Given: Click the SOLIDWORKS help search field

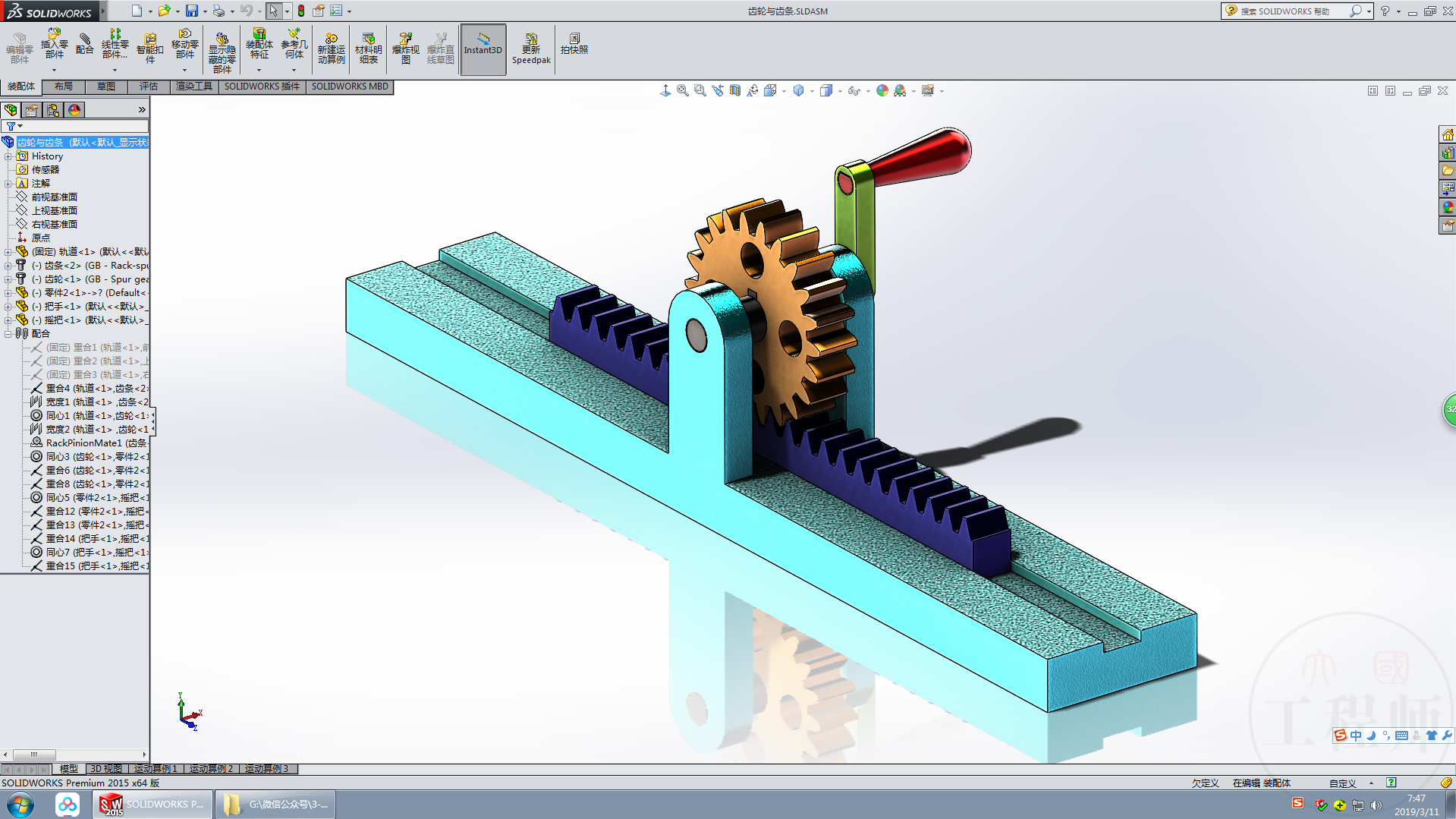Looking at the screenshot, I should click(1293, 11).
